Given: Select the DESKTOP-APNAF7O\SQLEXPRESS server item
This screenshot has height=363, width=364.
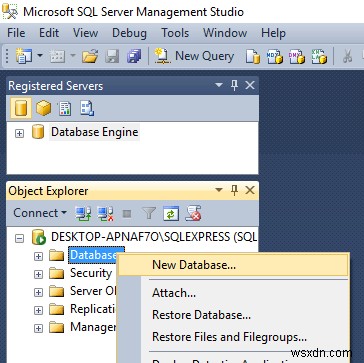Looking at the screenshot, I should (x=154, y=237).
